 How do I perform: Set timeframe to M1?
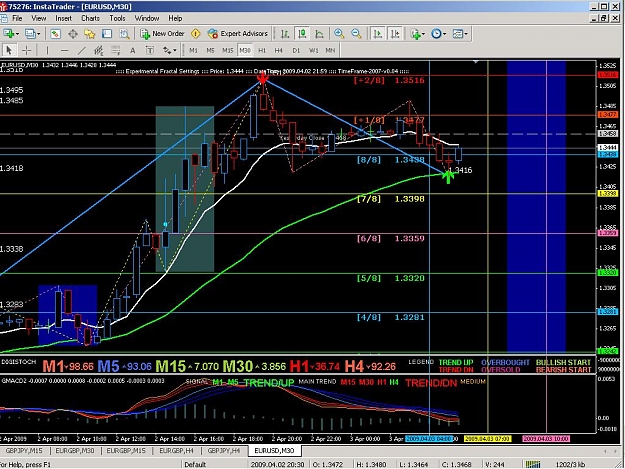tap(193, 51)
